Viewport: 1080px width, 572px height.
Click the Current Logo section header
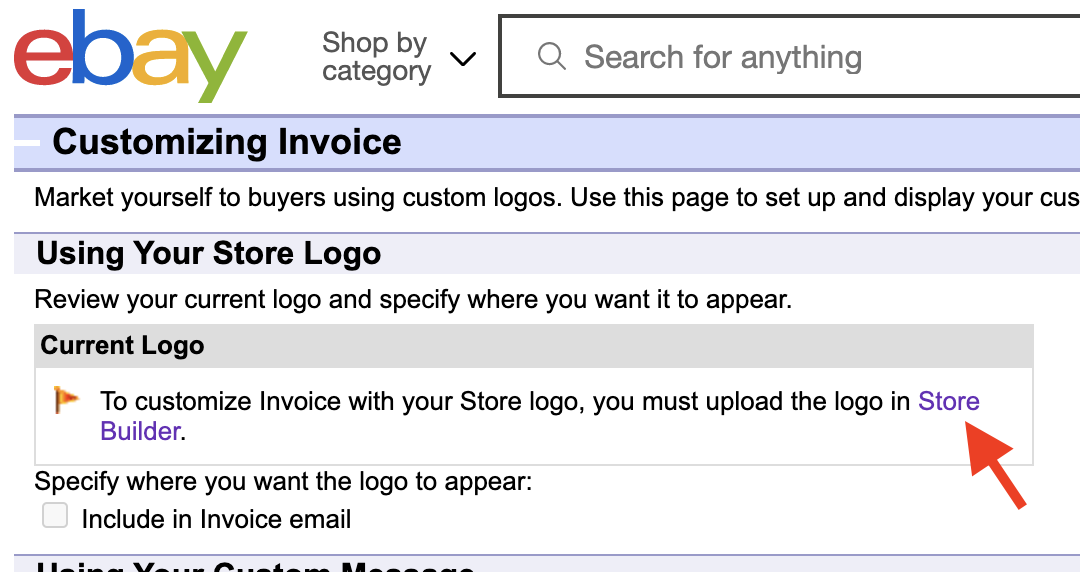click(x=534, y=345)
